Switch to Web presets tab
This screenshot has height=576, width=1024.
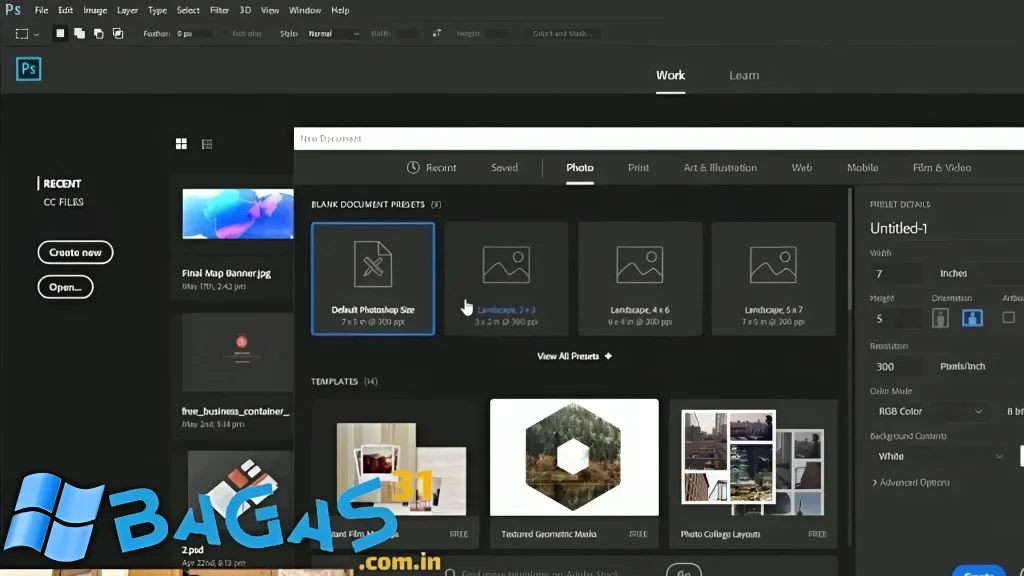point(802,167)
